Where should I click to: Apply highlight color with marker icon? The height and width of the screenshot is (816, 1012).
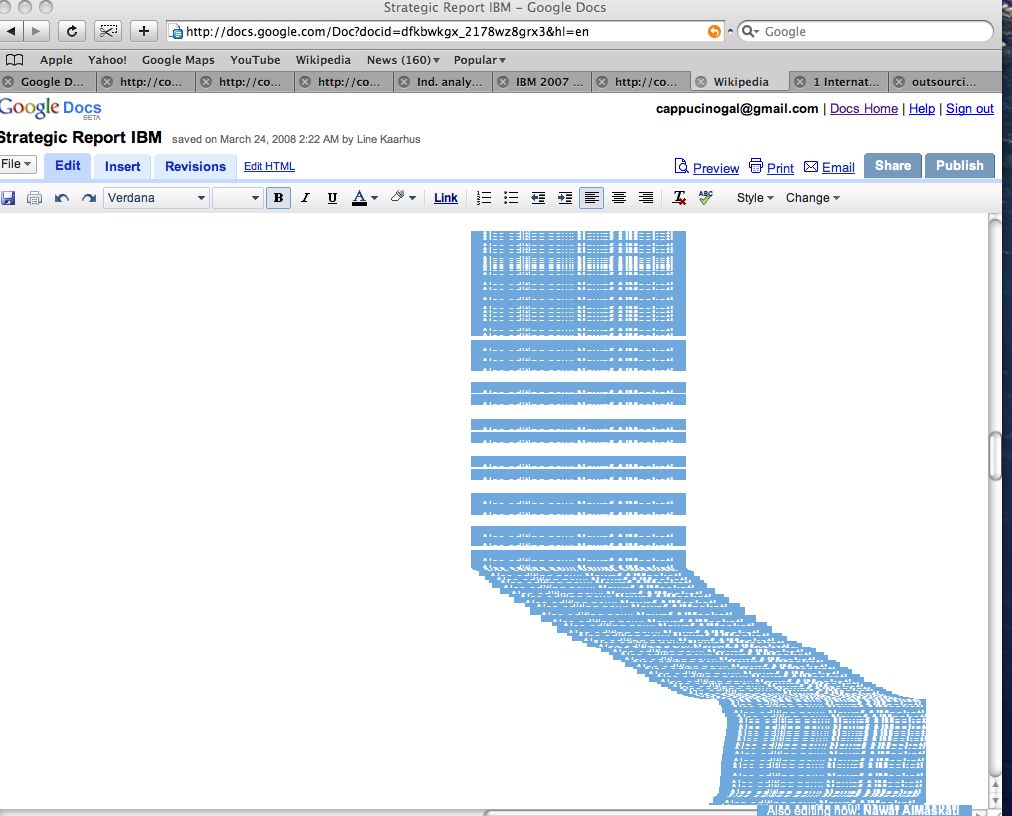pos(398,197)
